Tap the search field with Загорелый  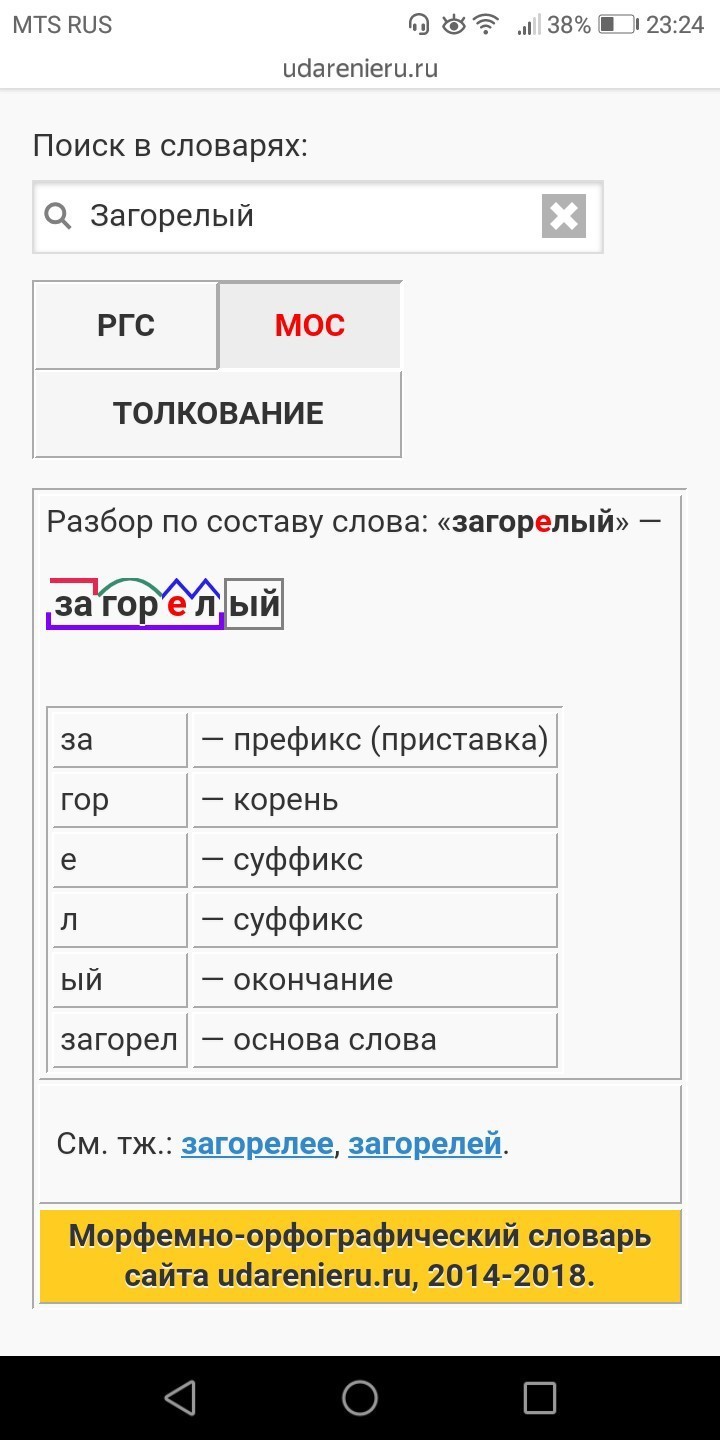click(310, 216)
